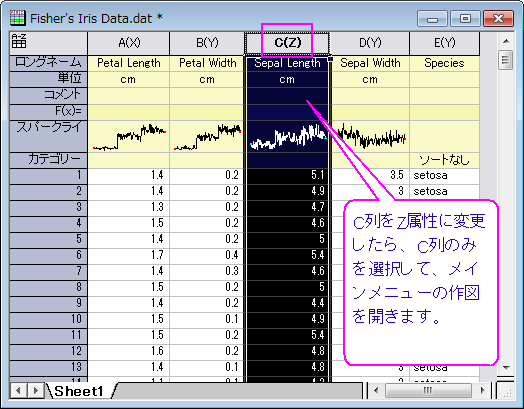Minimize the Fisher's Iris Data window

(432, 18)
